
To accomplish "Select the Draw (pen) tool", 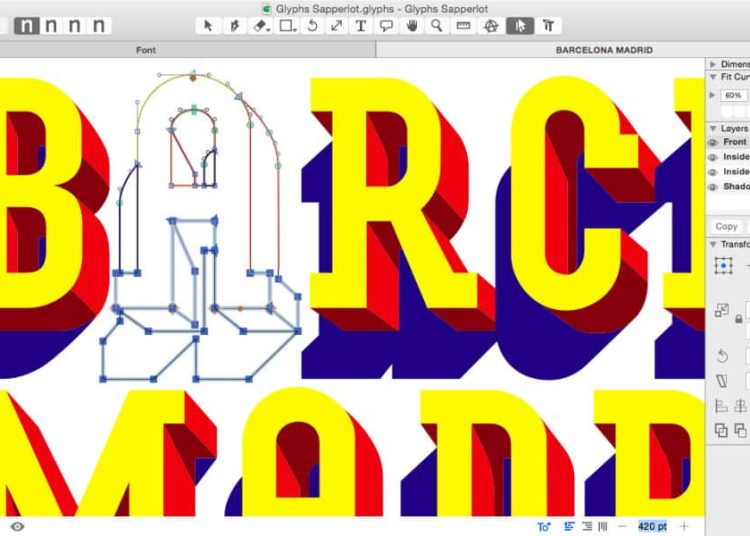I will tap(236, 26).
